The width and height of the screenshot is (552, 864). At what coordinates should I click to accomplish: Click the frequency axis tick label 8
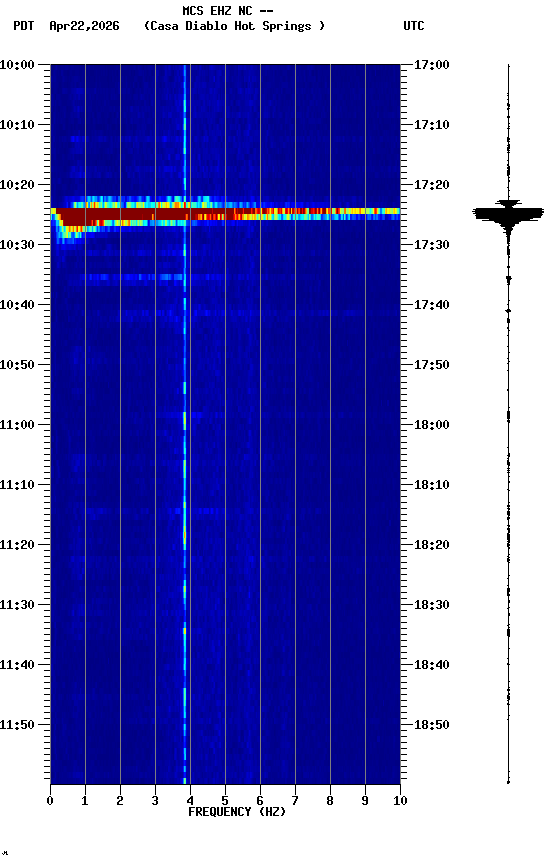click(330, 801)
